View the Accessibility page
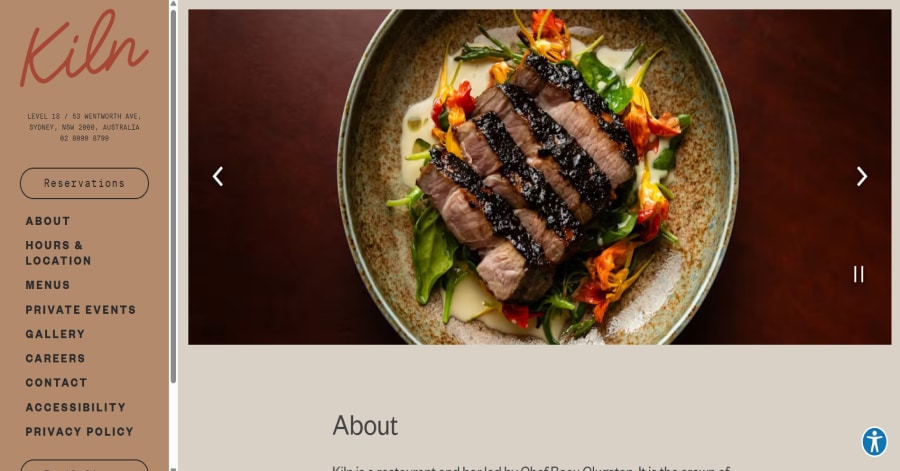This screenshot has width=900, height=471. coord(75,407)
